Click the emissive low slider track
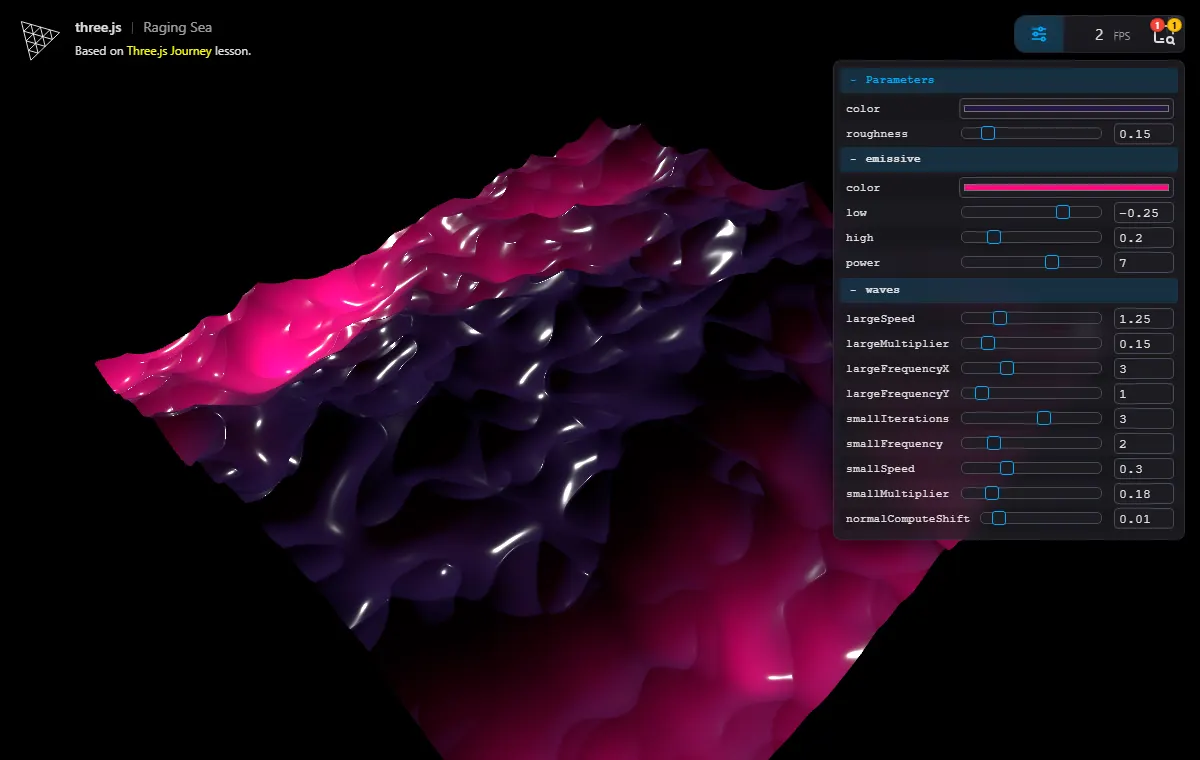1200x760 pixels. point(1031,213)
